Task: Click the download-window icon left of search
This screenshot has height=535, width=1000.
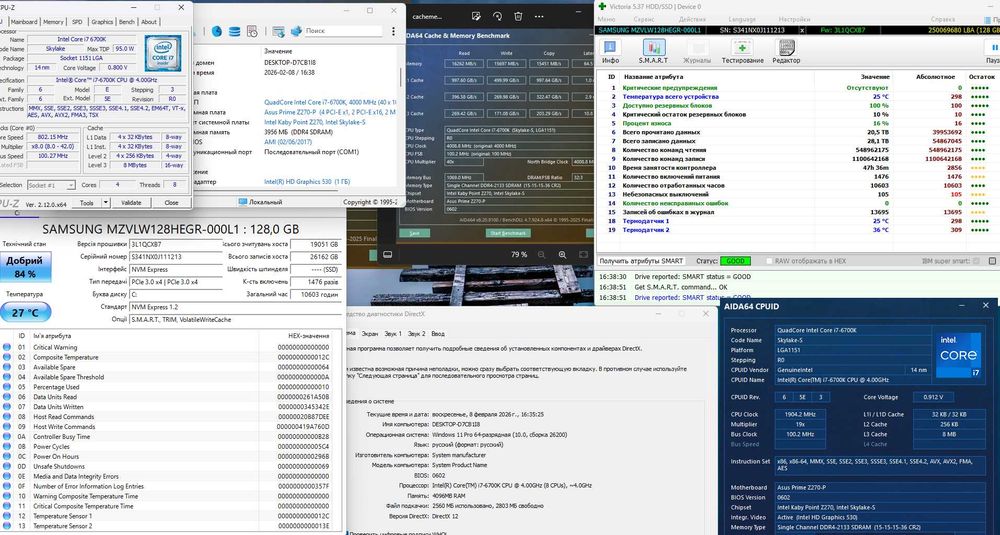Action: (278, 31)
